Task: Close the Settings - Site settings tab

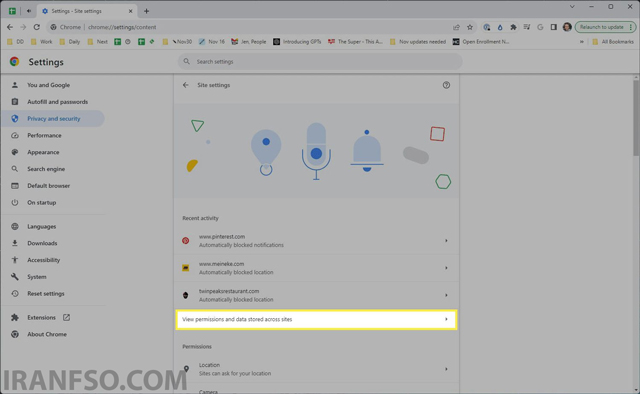Action: 131,11
